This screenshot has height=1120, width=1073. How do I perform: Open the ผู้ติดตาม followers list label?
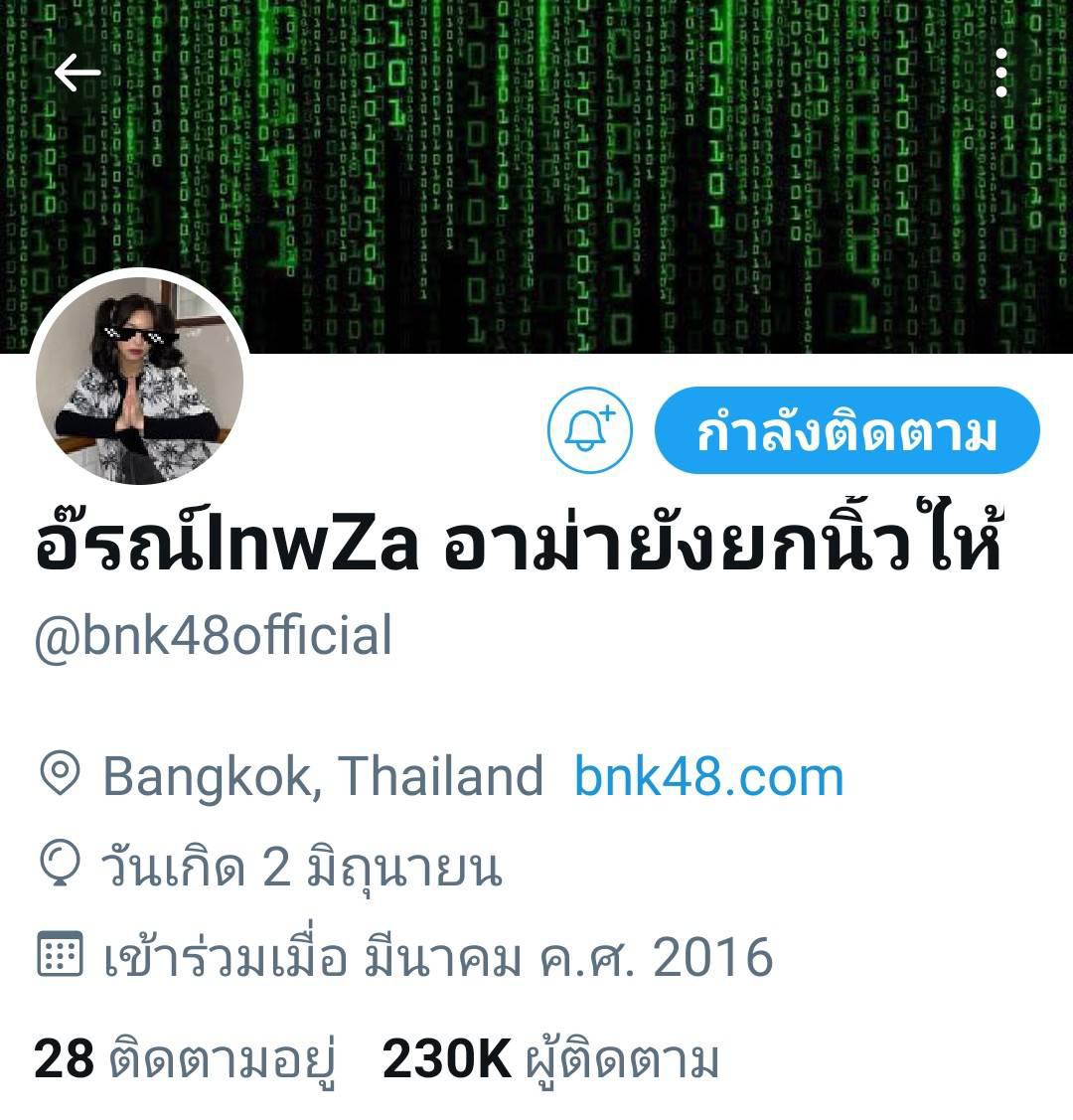(x=621, y=1060)
